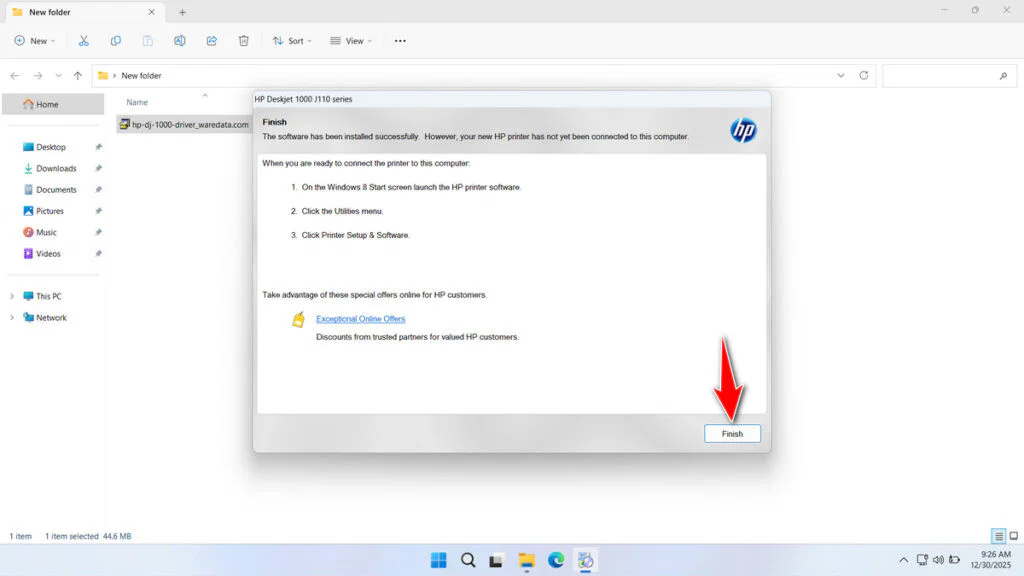Open the View dropdown
Image resolution: width=1024 pixels, height=576 pixels.
pos(350,40)
